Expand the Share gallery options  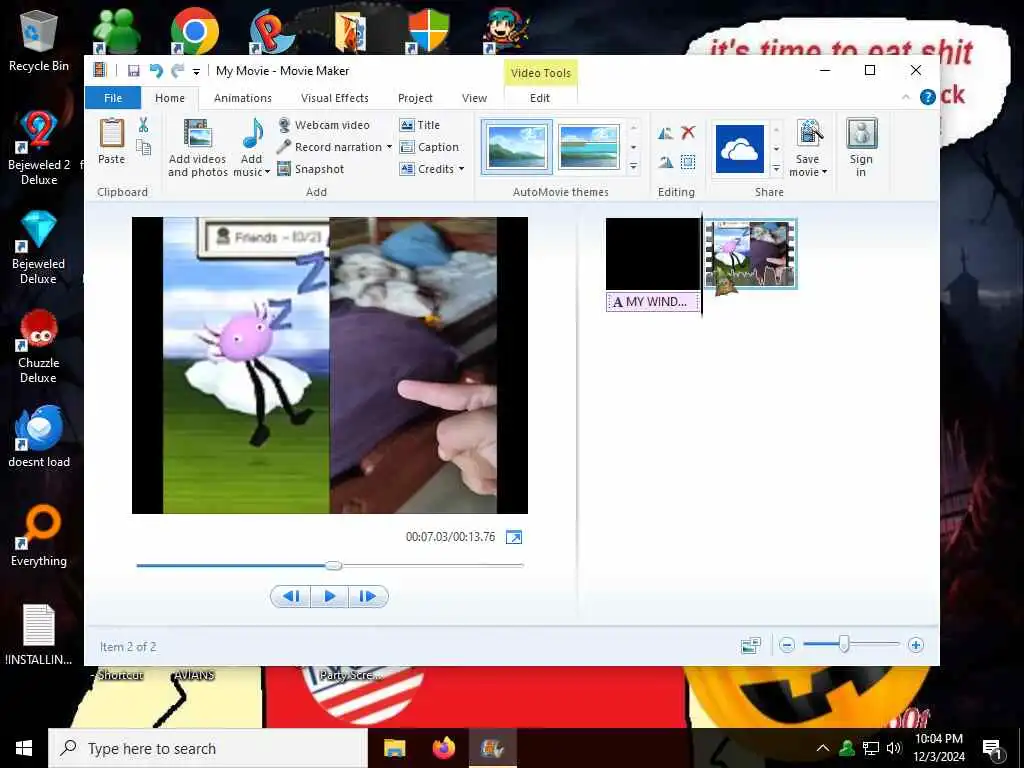point(776,168)
